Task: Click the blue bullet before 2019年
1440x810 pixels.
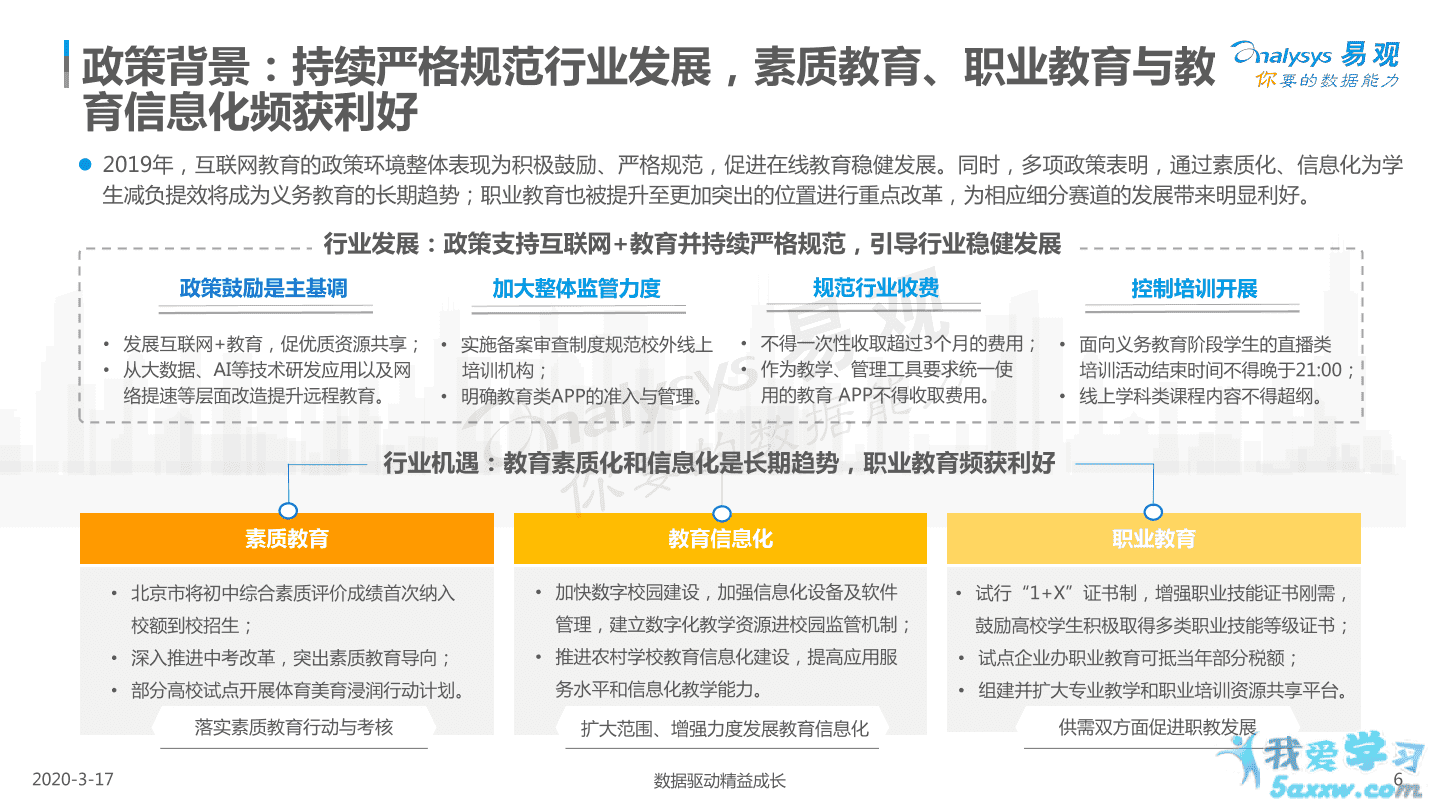Action: click(x=85, y=164)
